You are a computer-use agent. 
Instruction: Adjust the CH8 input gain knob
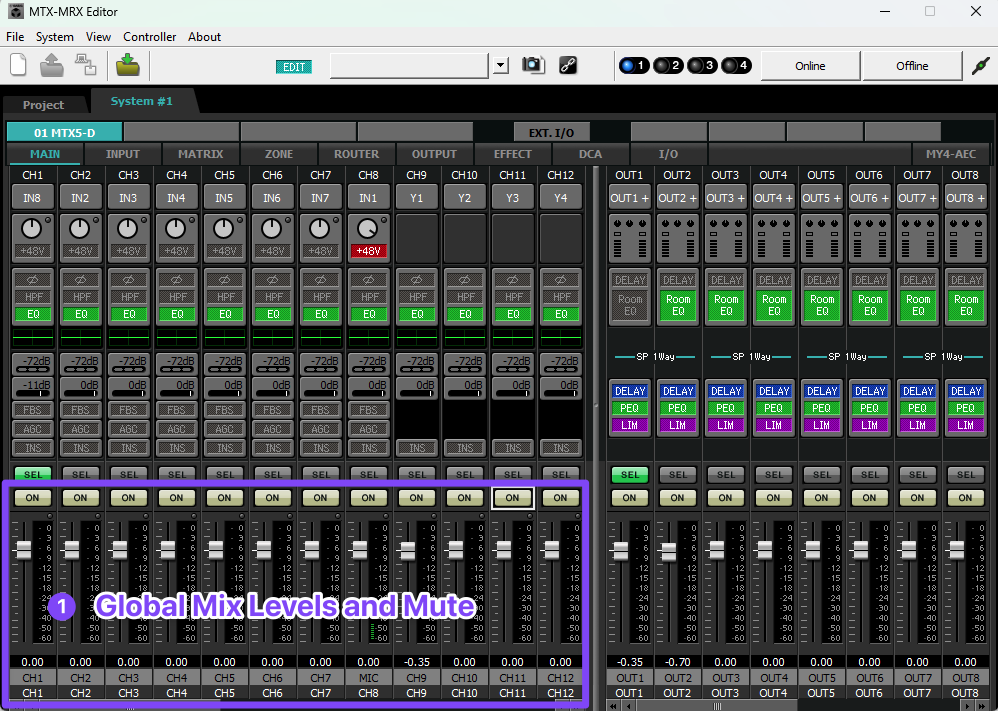367,229
